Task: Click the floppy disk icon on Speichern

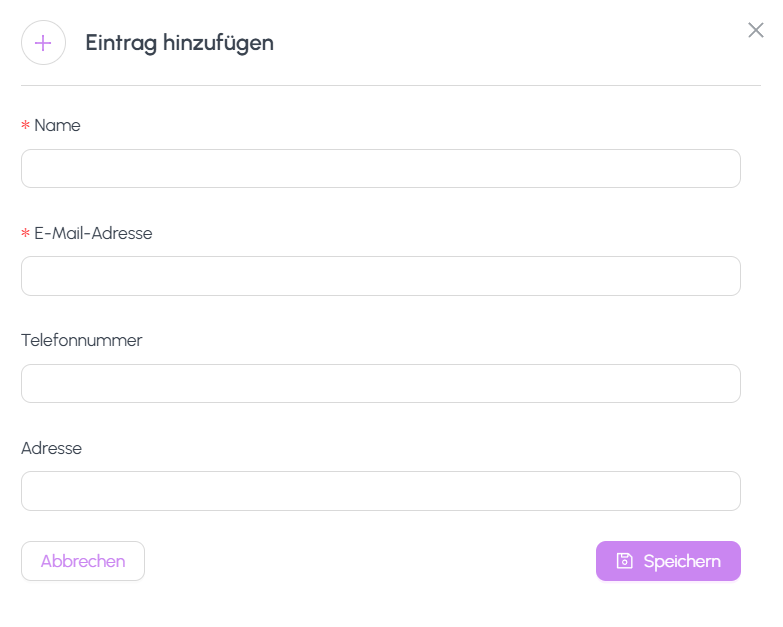Action: pyautogui.click(x=625, y=561)
